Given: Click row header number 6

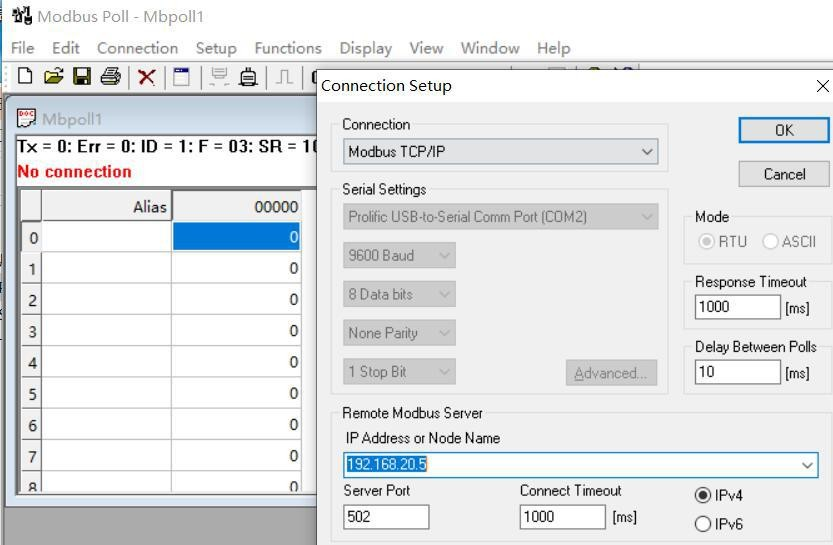Looking at the screenshot, I should point(32,425).
